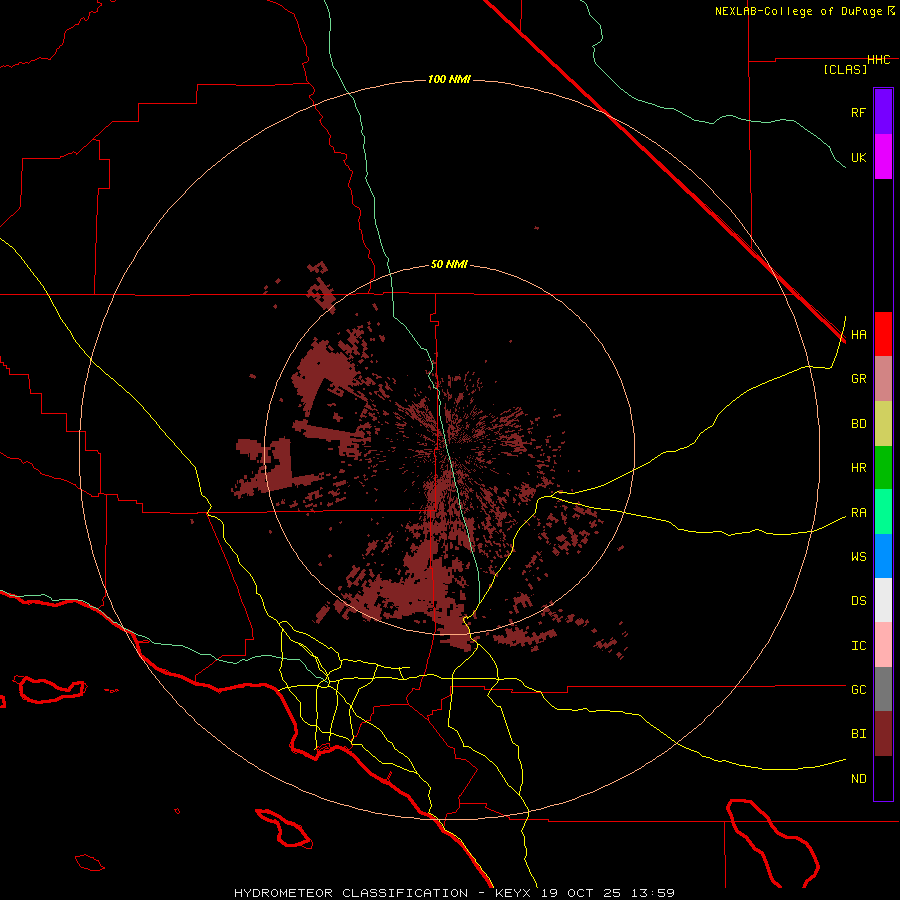The width and height of the screenshot is (900, 900).
Task: Click the HYDROMETEOR CLASSIFICATION title text
Action: (x=351, y=893)
